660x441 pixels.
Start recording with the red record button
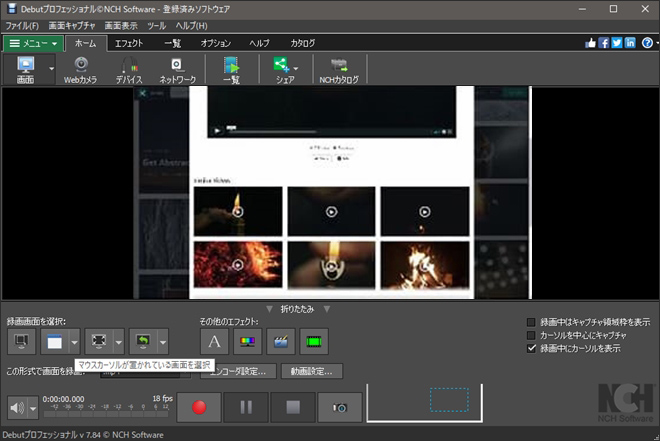(199, 407)
